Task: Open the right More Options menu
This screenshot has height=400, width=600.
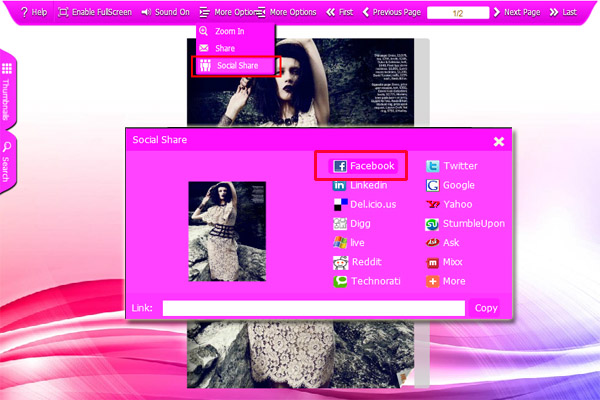Action: coord(287,12)
